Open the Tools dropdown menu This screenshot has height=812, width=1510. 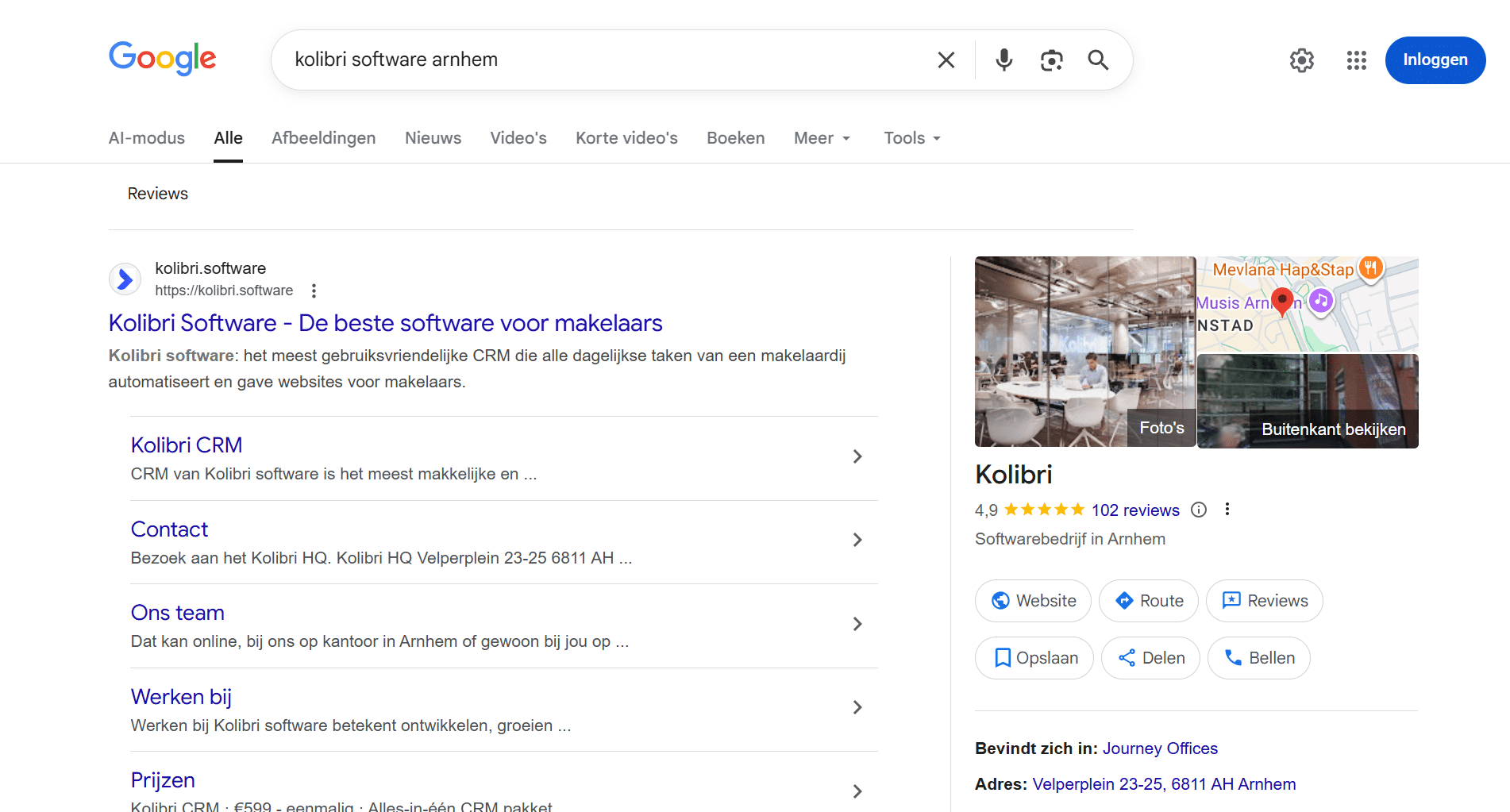912,138
